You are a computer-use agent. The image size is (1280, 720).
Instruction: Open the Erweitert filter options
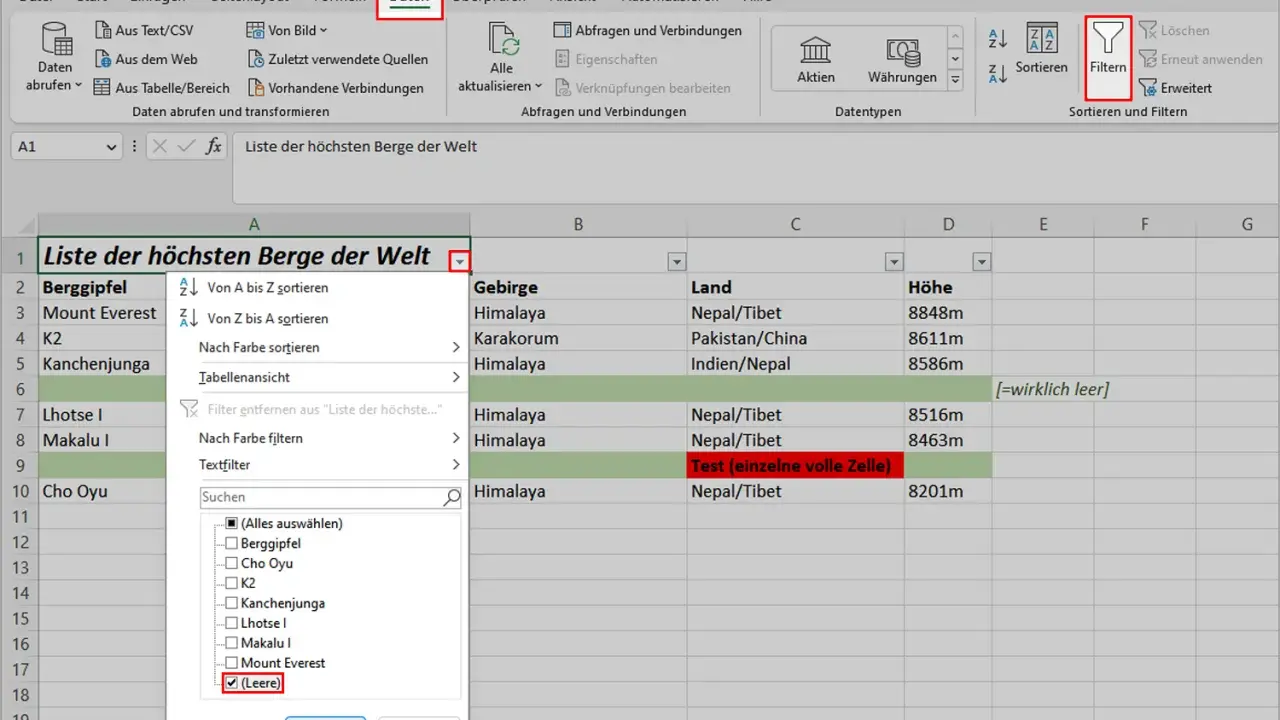pyautogui.click(x=1175, y=88)
